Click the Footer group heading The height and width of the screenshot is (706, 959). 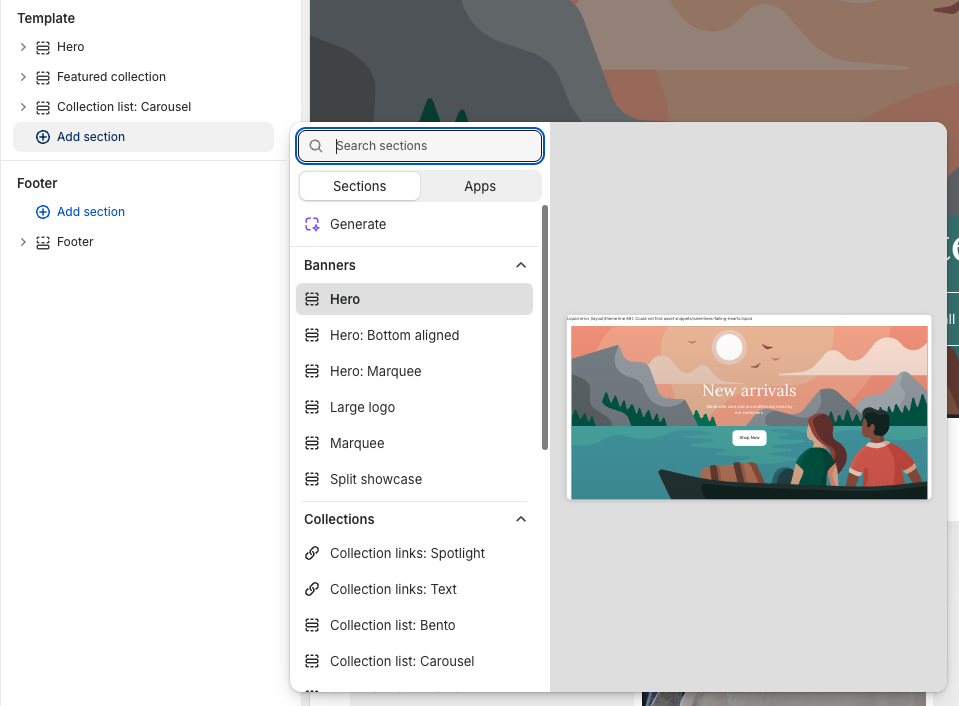click(x=37, y=184)
